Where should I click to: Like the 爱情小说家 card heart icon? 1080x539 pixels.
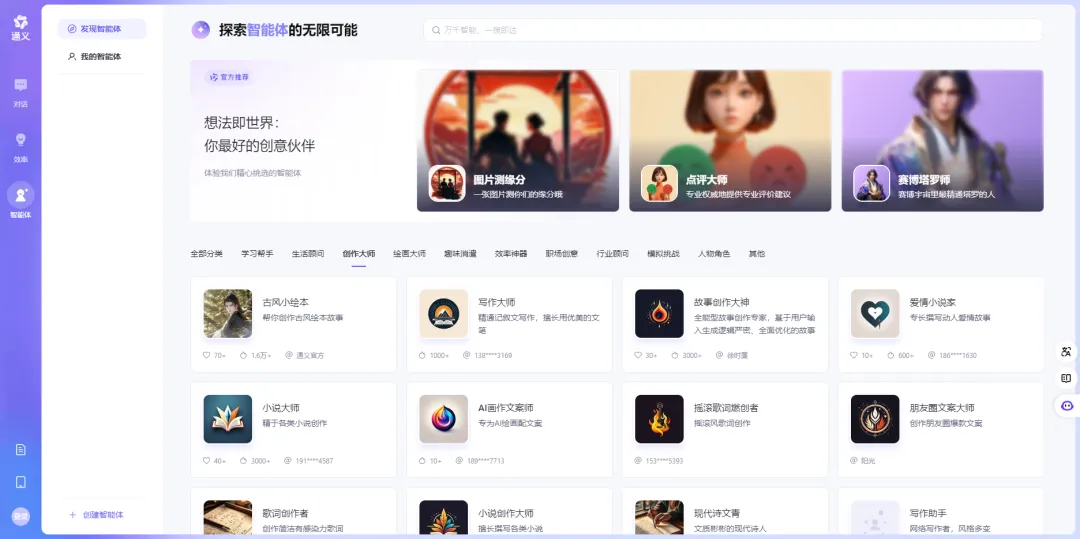pos(854,356)
